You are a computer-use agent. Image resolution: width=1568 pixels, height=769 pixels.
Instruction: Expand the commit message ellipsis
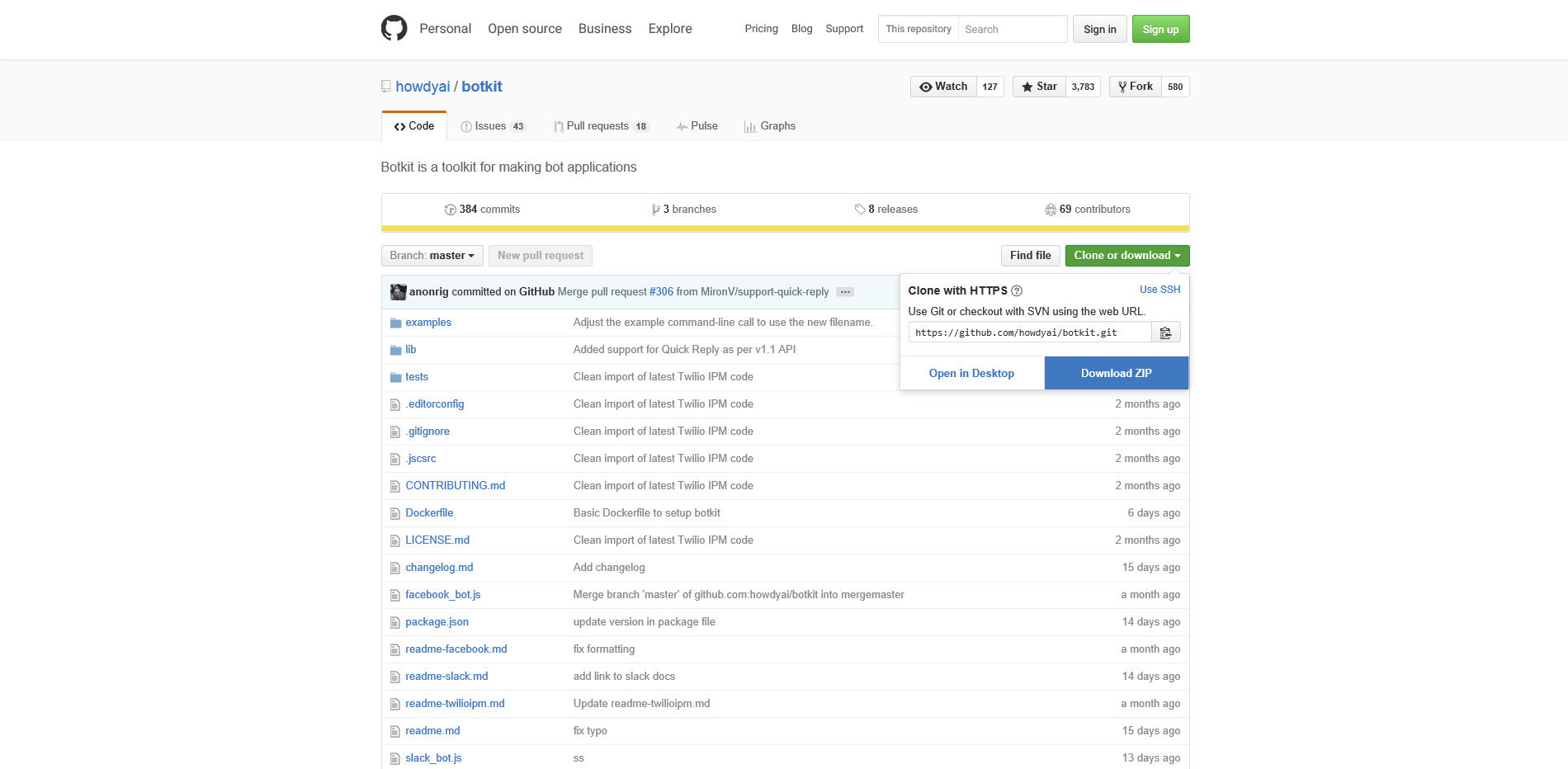click(x=845, y=291)
